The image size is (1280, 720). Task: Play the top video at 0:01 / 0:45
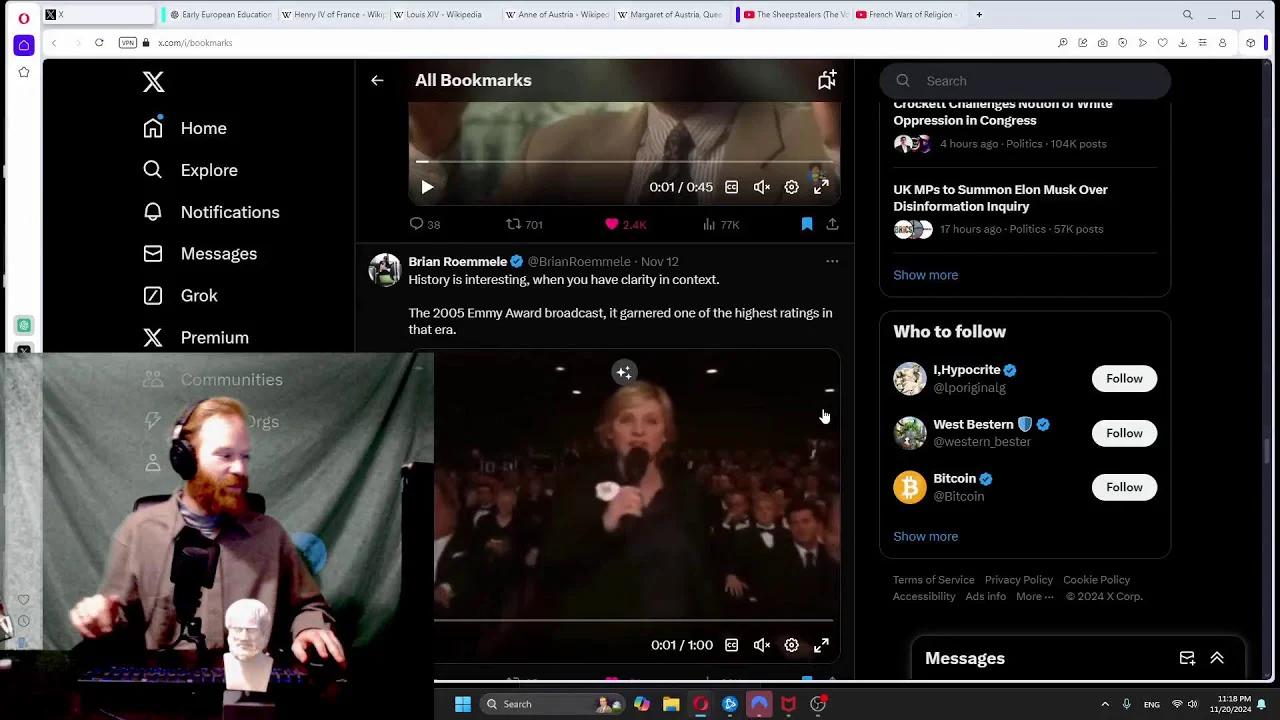[x=427, y=187]
